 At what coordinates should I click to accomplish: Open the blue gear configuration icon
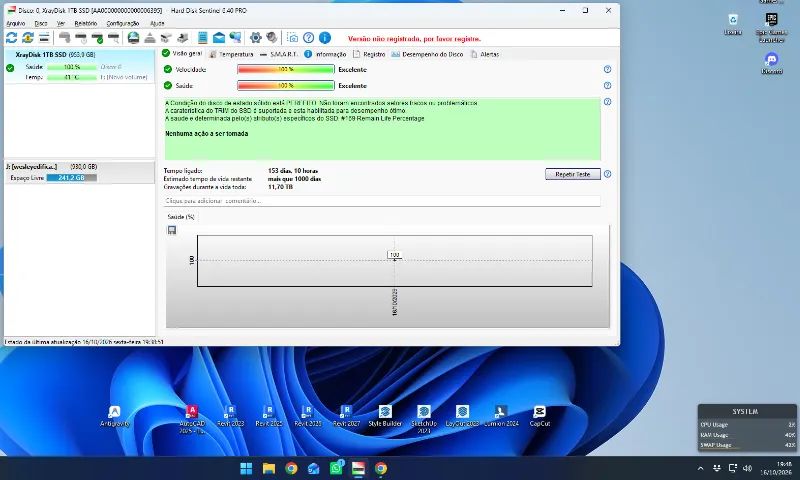(256, 37)
